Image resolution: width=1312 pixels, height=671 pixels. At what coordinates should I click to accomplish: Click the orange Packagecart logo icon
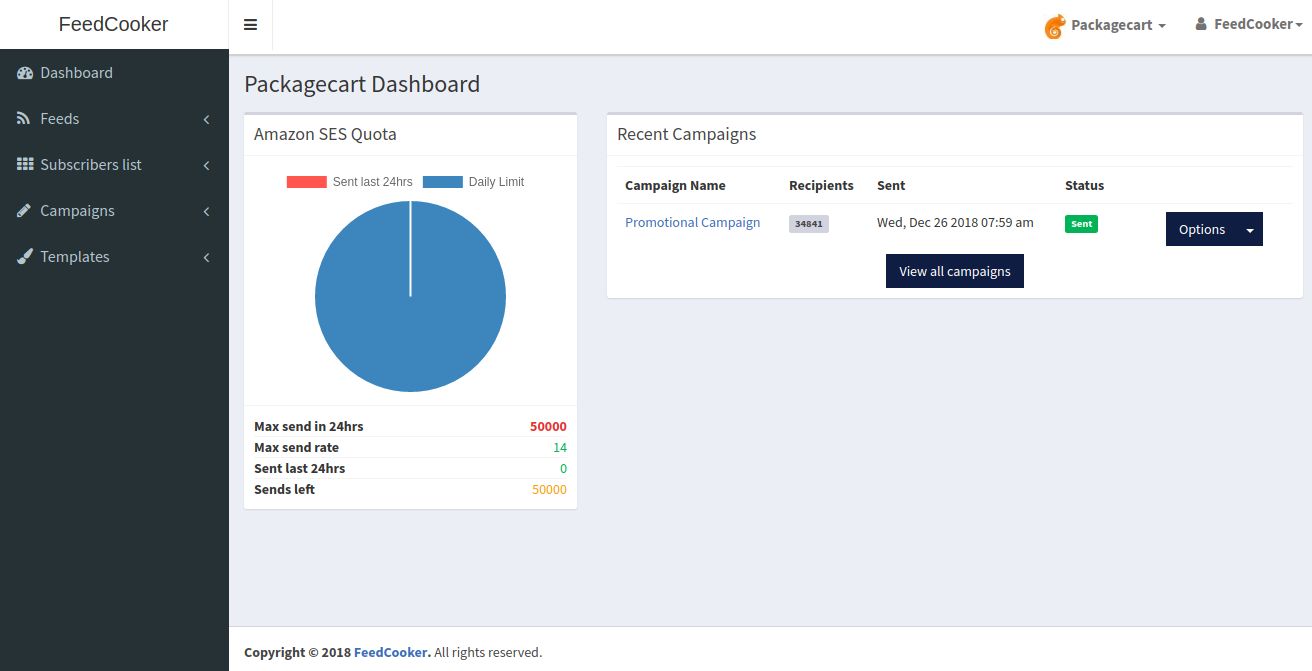point(1054,26)
